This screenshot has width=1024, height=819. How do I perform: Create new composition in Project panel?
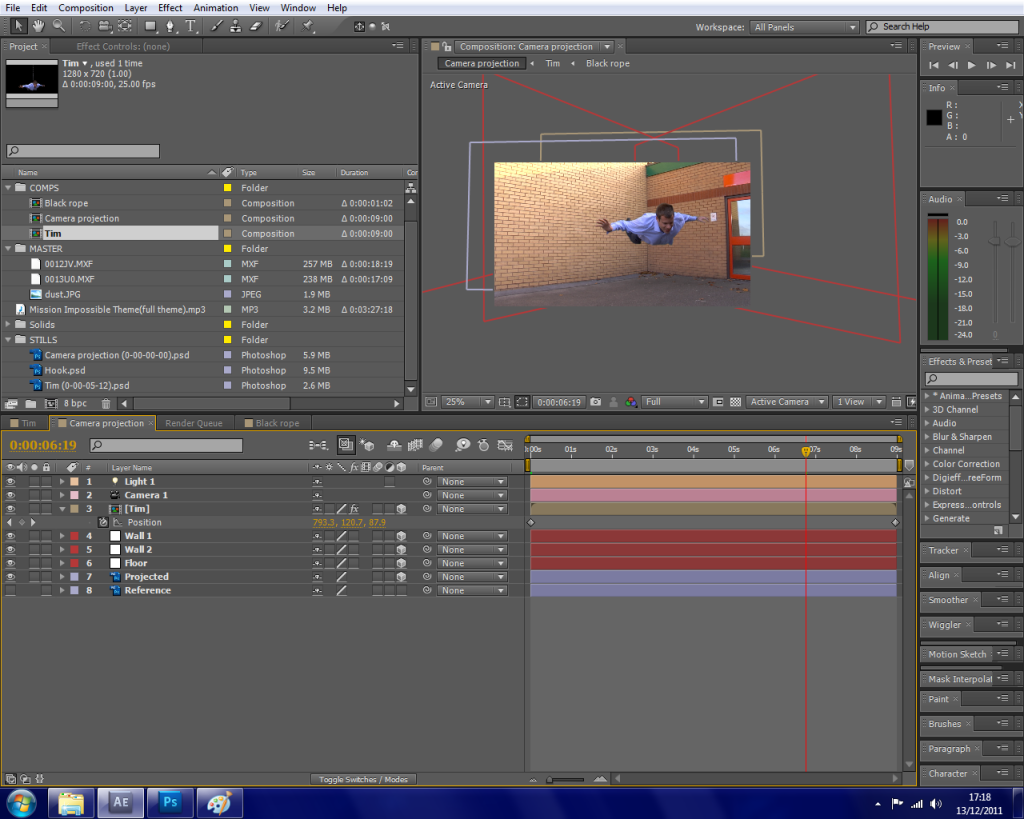coord(51,404)
